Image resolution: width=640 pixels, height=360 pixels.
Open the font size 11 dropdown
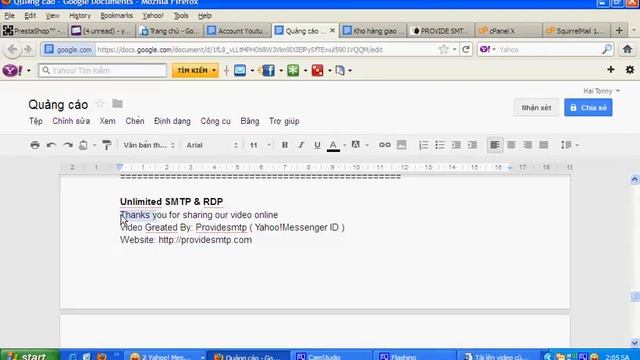point(260,145)
